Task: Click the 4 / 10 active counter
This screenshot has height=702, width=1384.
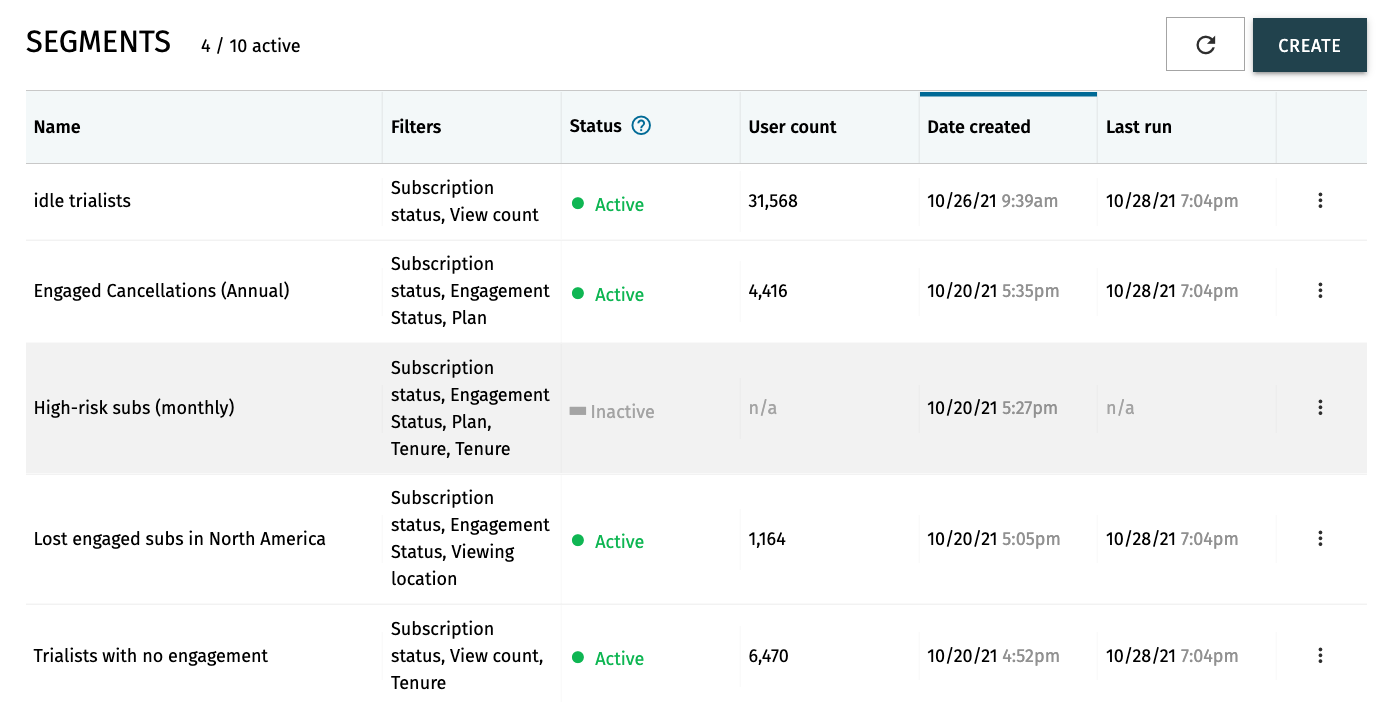Action: tap(250, 46)
